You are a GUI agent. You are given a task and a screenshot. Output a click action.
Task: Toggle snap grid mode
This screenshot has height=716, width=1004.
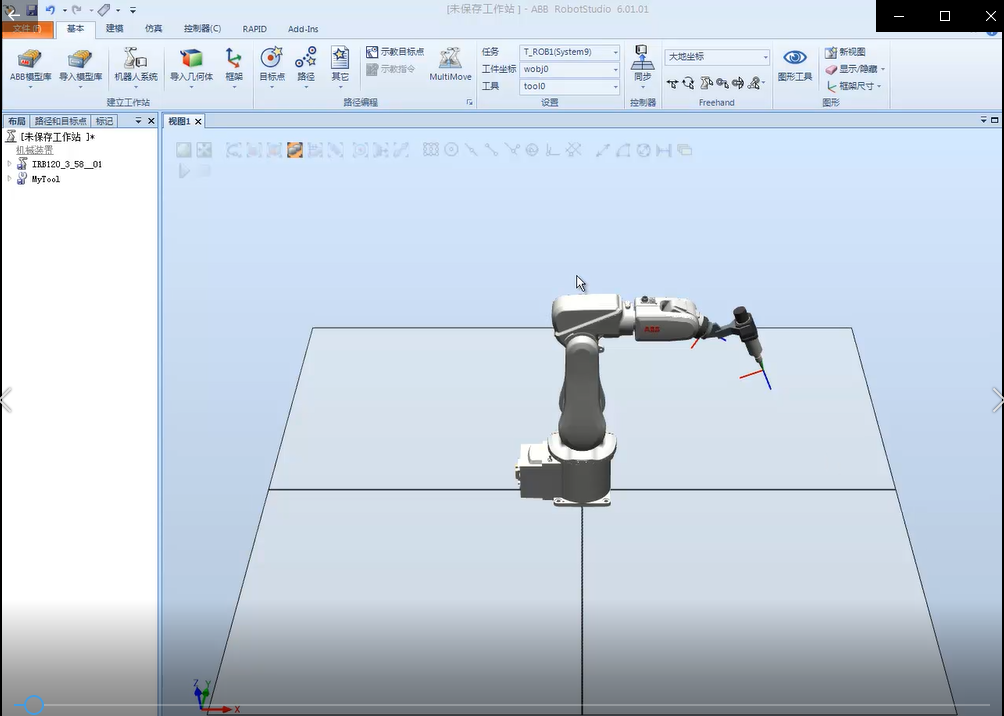click(x=574, y=150)
